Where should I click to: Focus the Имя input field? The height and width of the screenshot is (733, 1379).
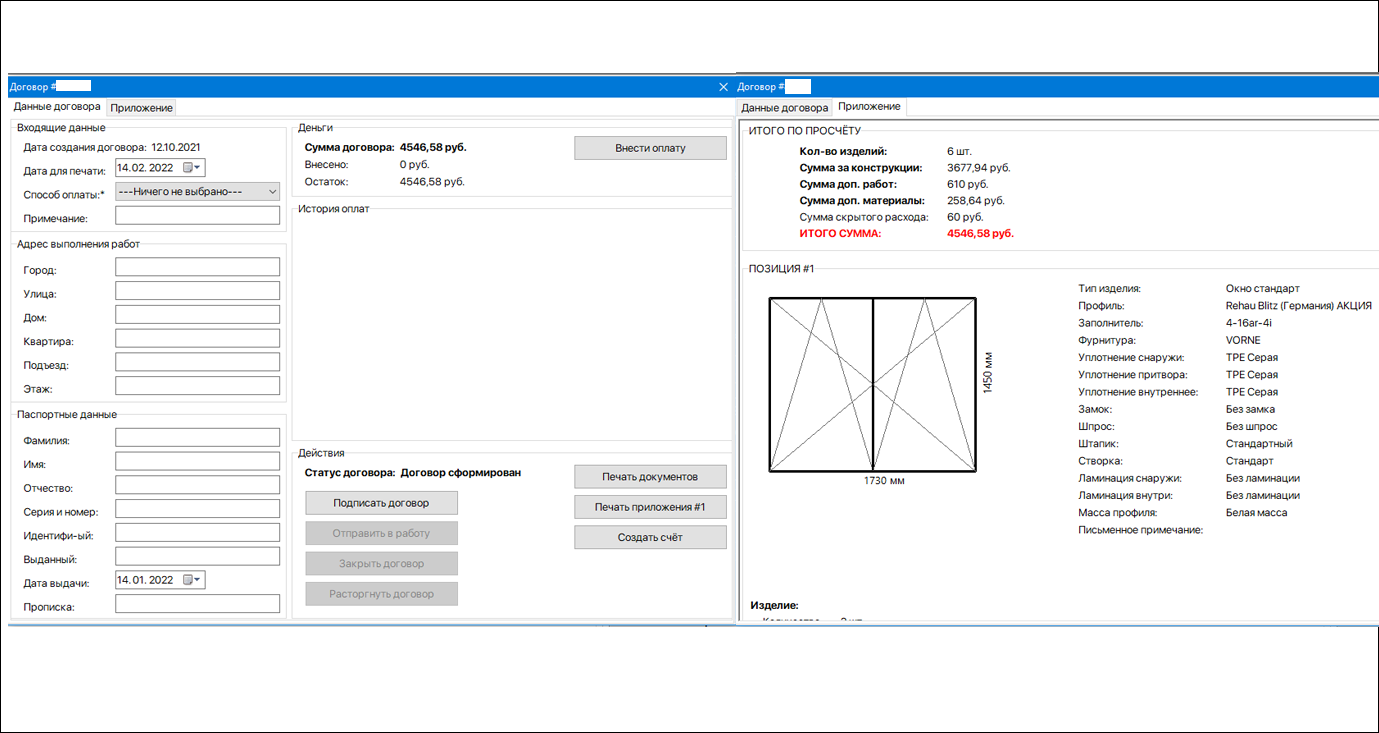coord(198,461)
